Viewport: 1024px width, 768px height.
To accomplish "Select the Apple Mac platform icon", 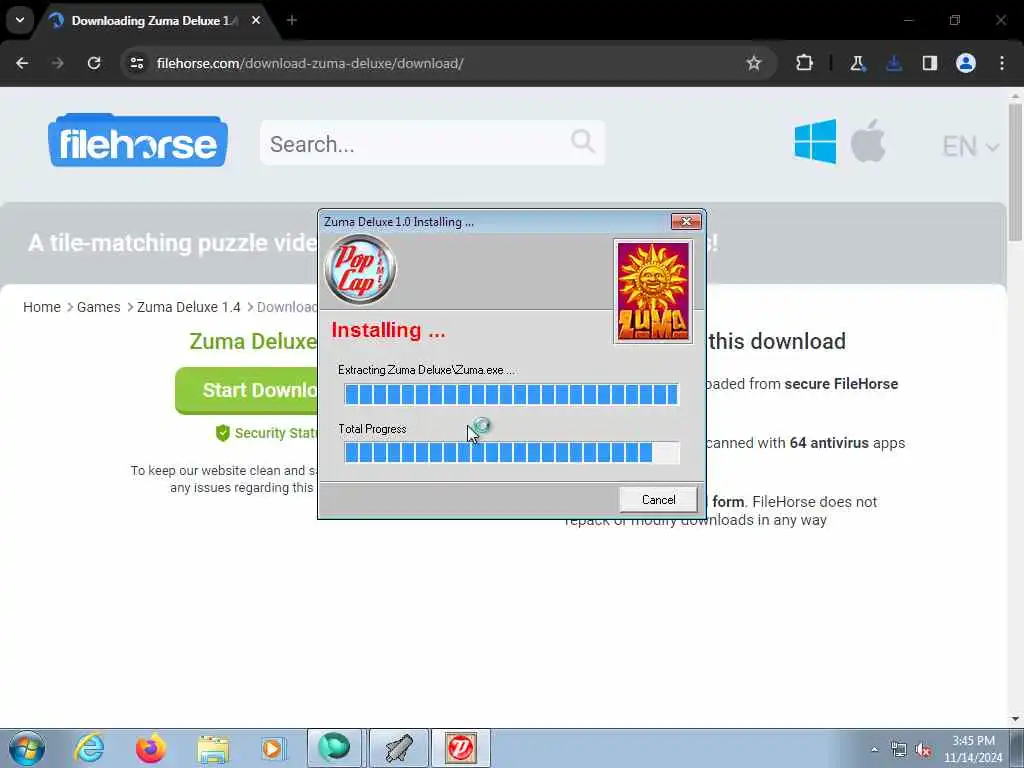I will coord(868,140).
